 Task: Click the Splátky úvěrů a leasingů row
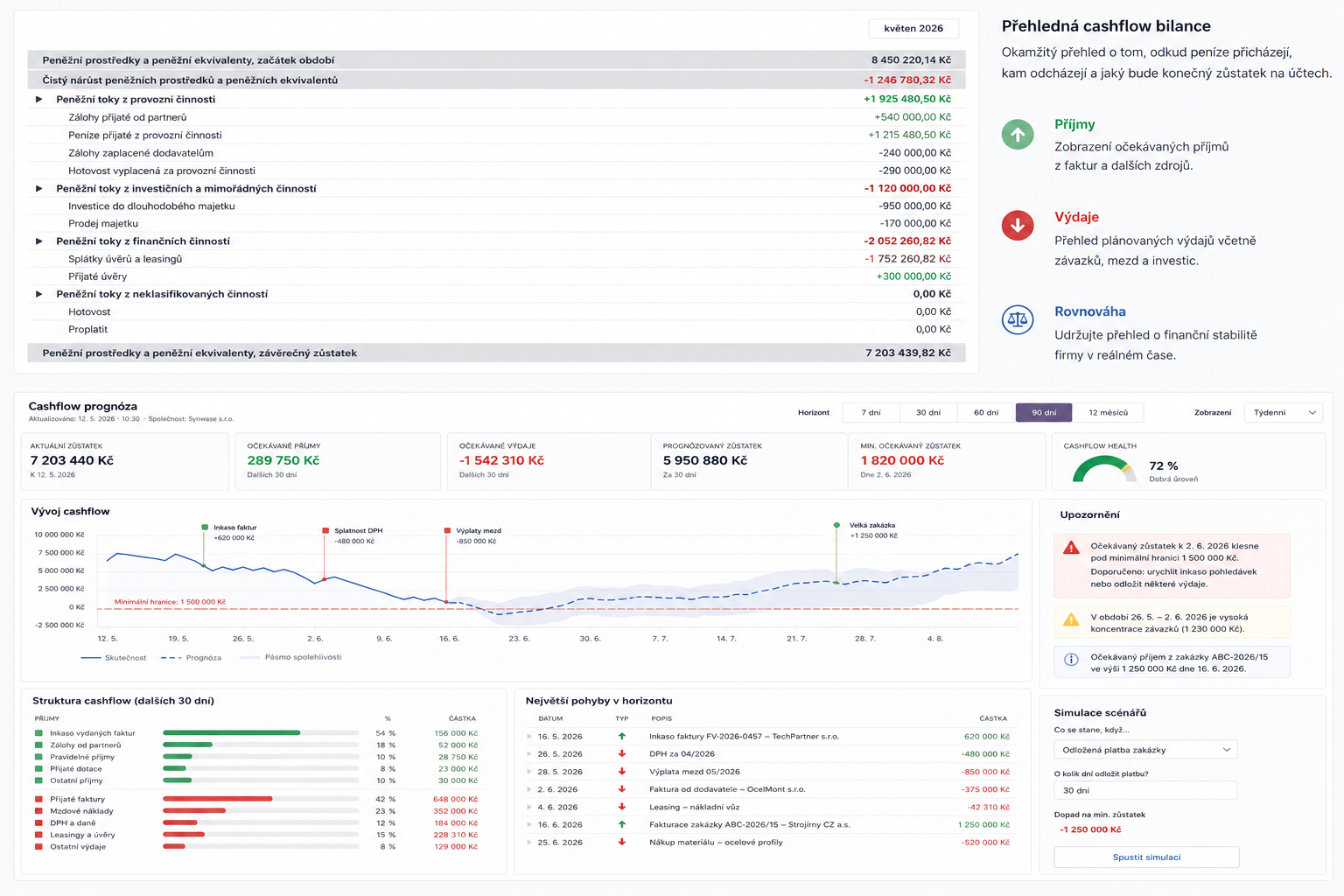pos(496,259)
